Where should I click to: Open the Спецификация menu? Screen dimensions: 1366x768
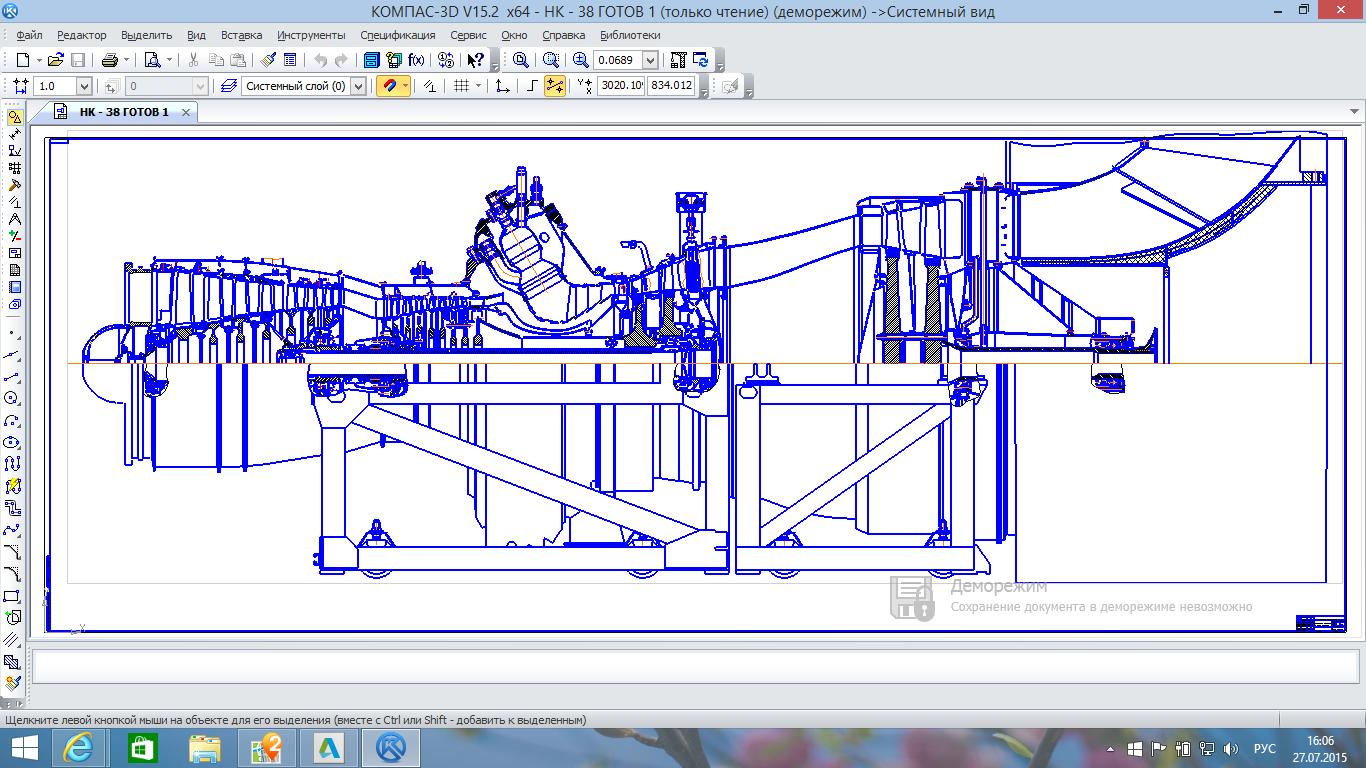[x=398, y=35]
